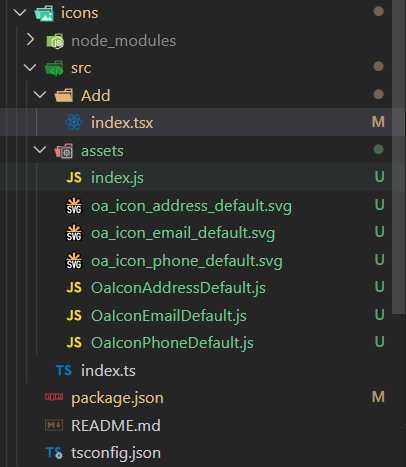Click the M git status badge on package.json

pyautogui.click(x=378, y=397)
